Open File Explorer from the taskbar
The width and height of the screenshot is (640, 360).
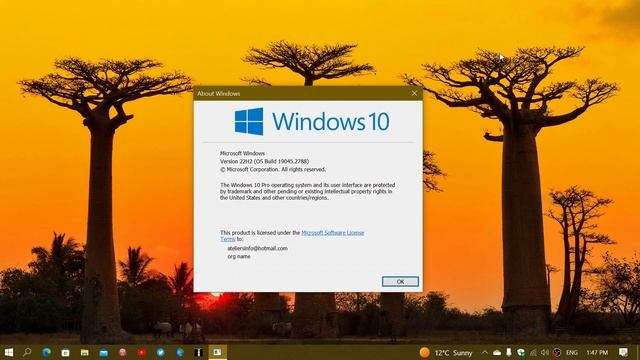click(x=84, y=352)
